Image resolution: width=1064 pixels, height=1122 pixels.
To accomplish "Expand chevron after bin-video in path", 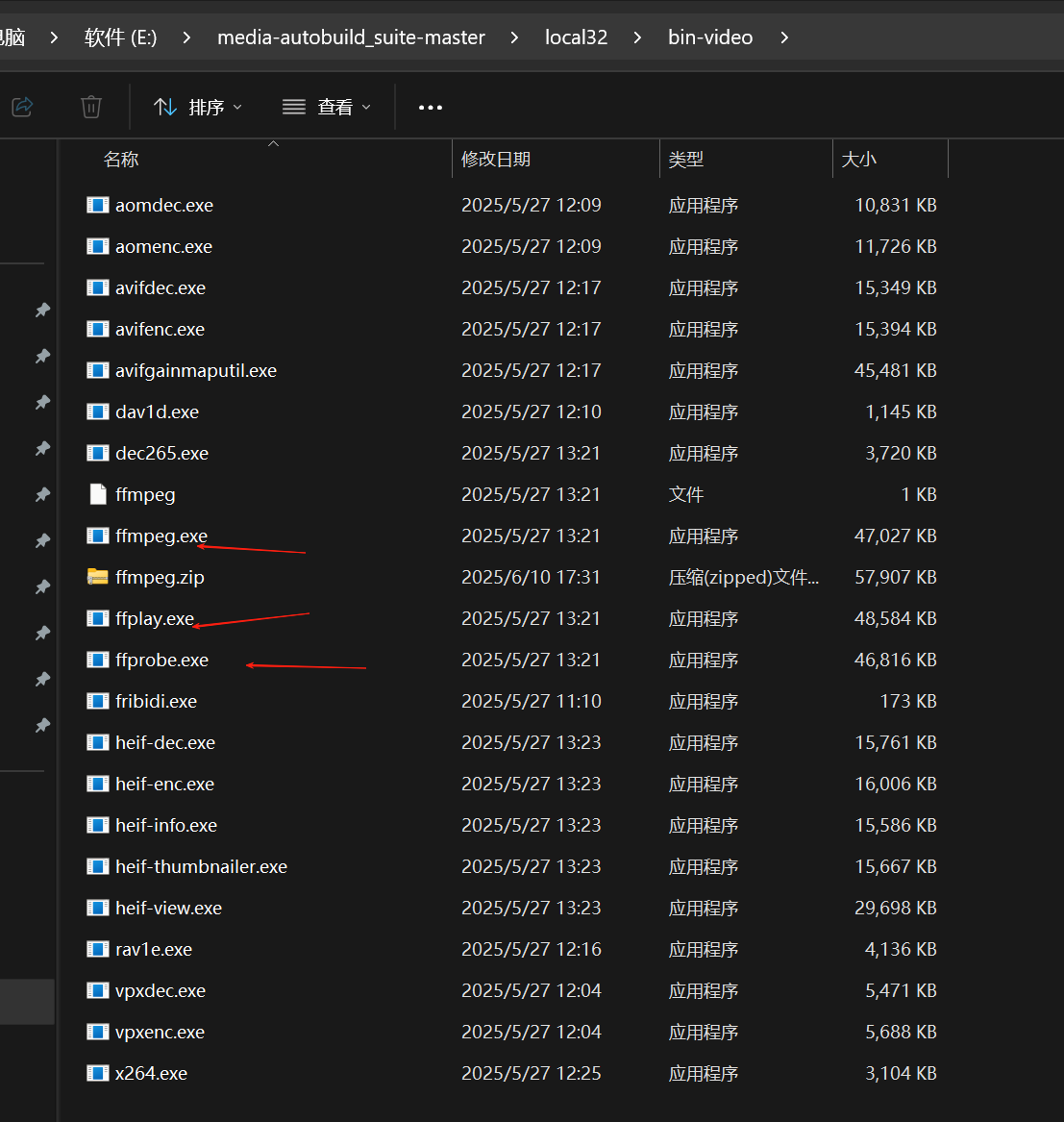I will pyautogui.click(x=784, y=37).
